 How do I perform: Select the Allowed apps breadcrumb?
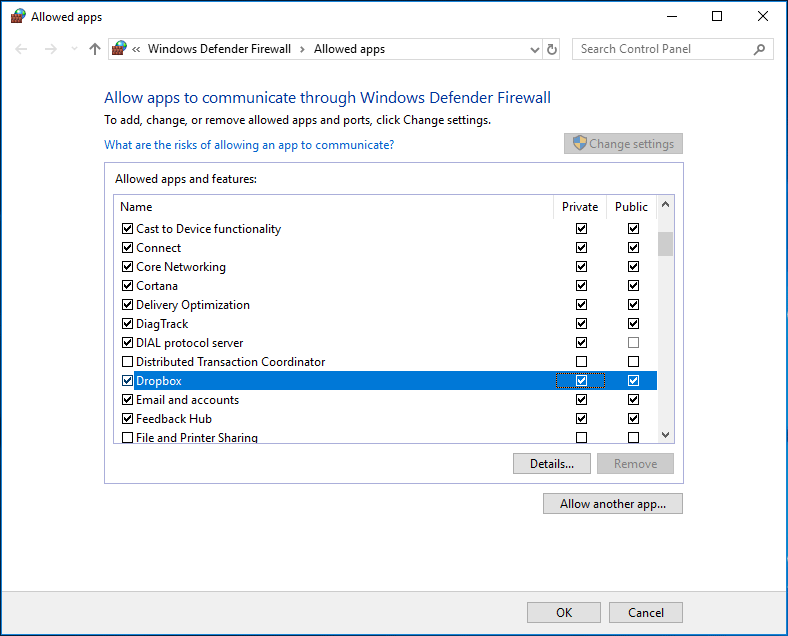[349, 49]
